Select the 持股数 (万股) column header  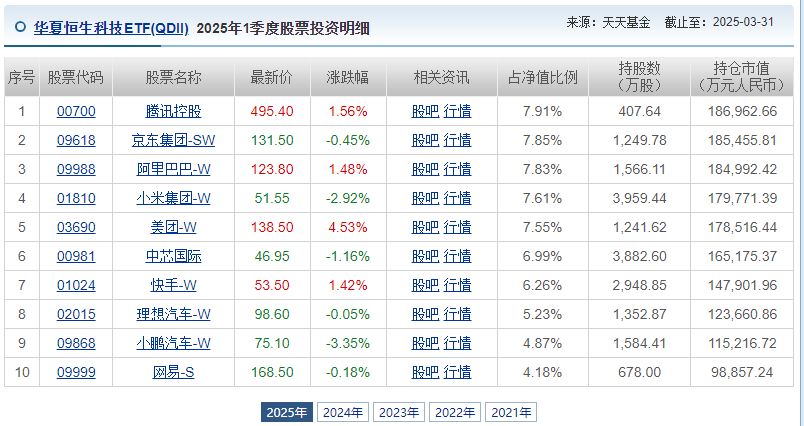click(x=639, y=77)
